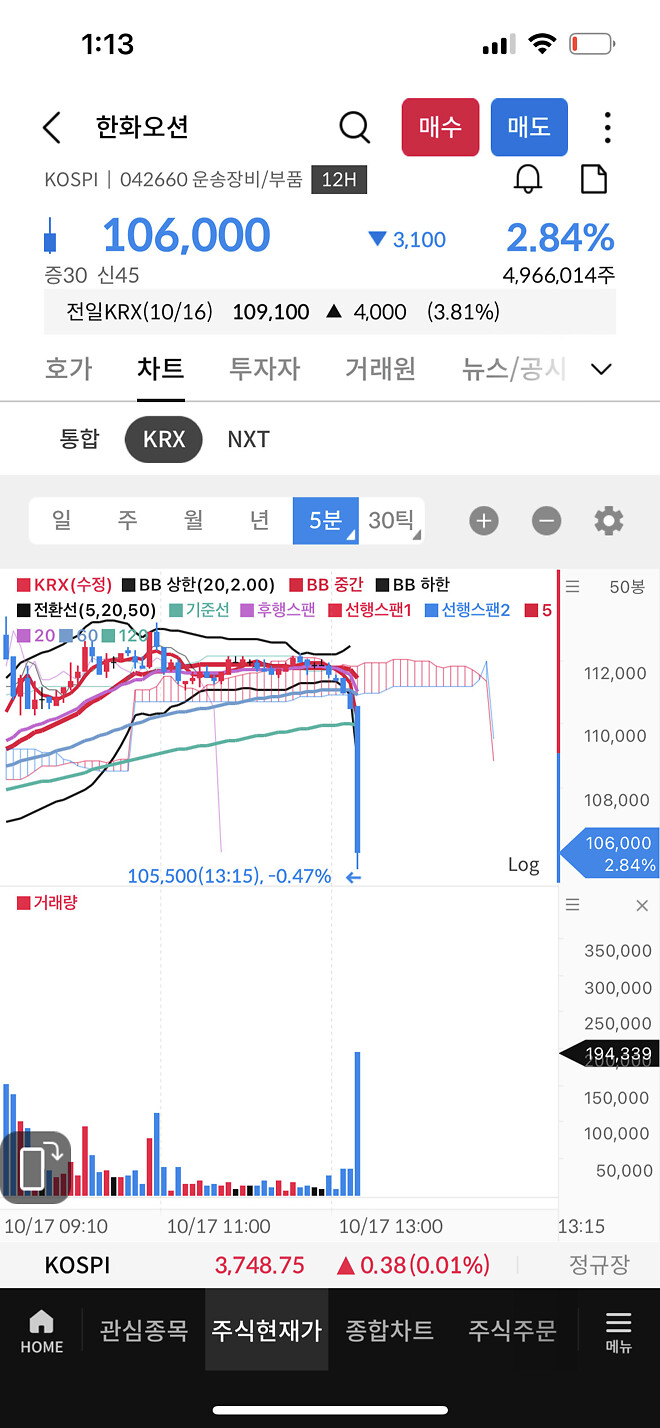
Task: Open the stock search magnifier
Action: pos(354,127)
